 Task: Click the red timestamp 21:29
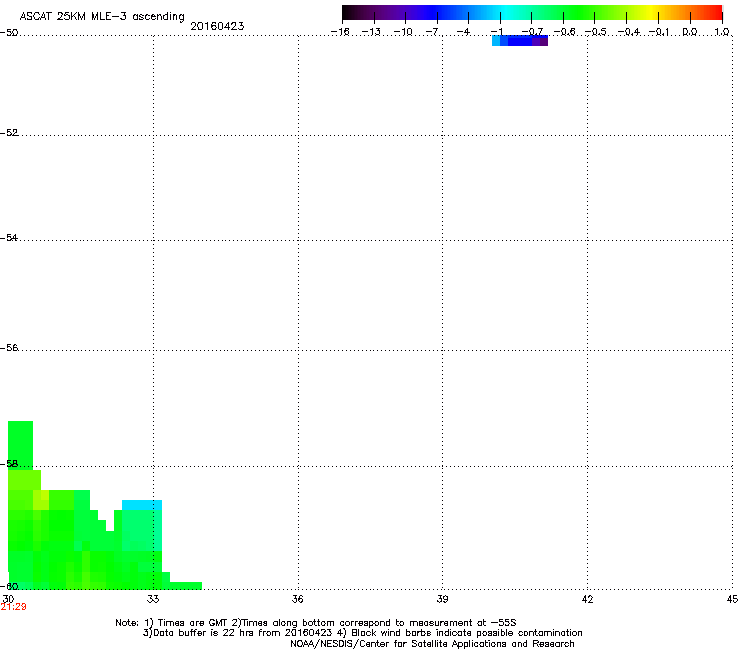pos(13,607)
